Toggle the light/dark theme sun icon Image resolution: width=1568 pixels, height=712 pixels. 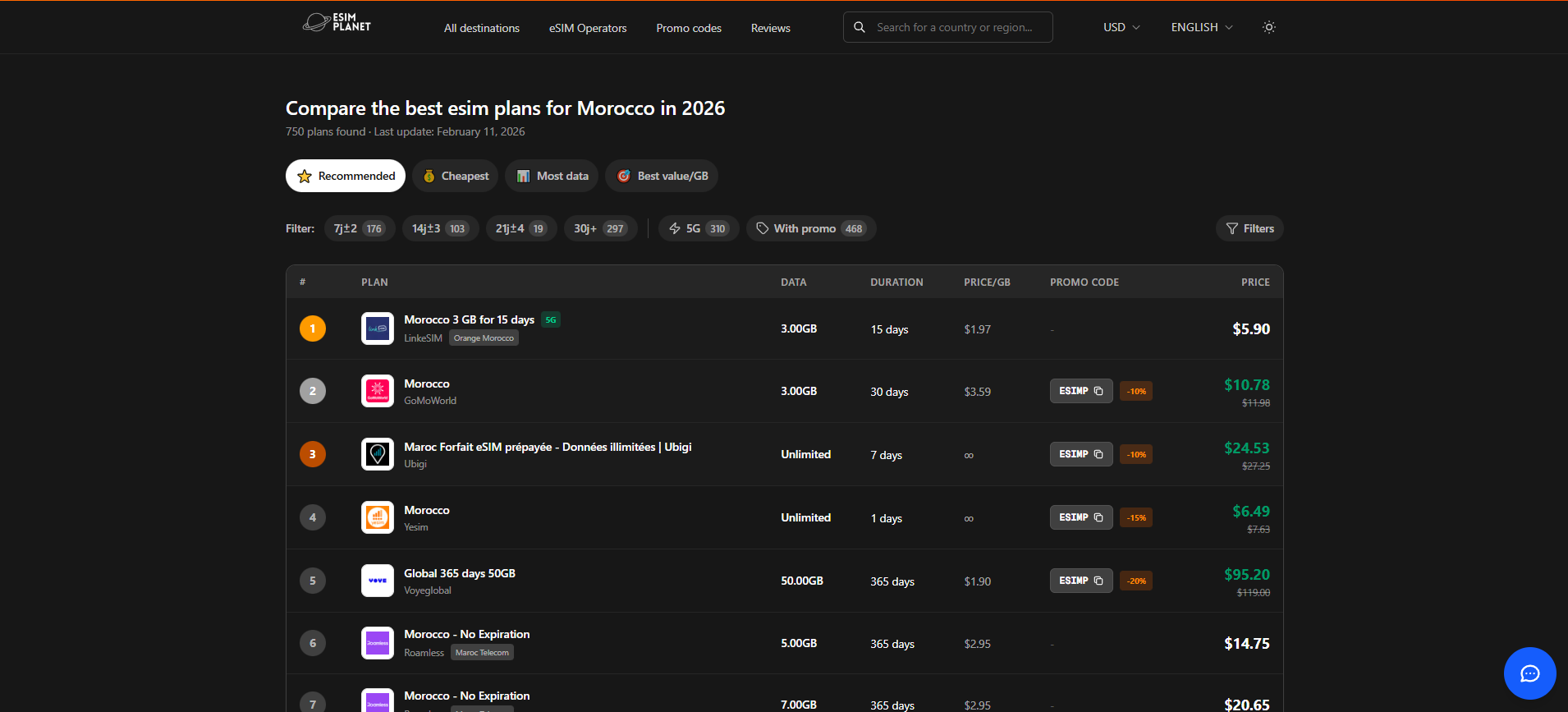tap(1268, 27)
